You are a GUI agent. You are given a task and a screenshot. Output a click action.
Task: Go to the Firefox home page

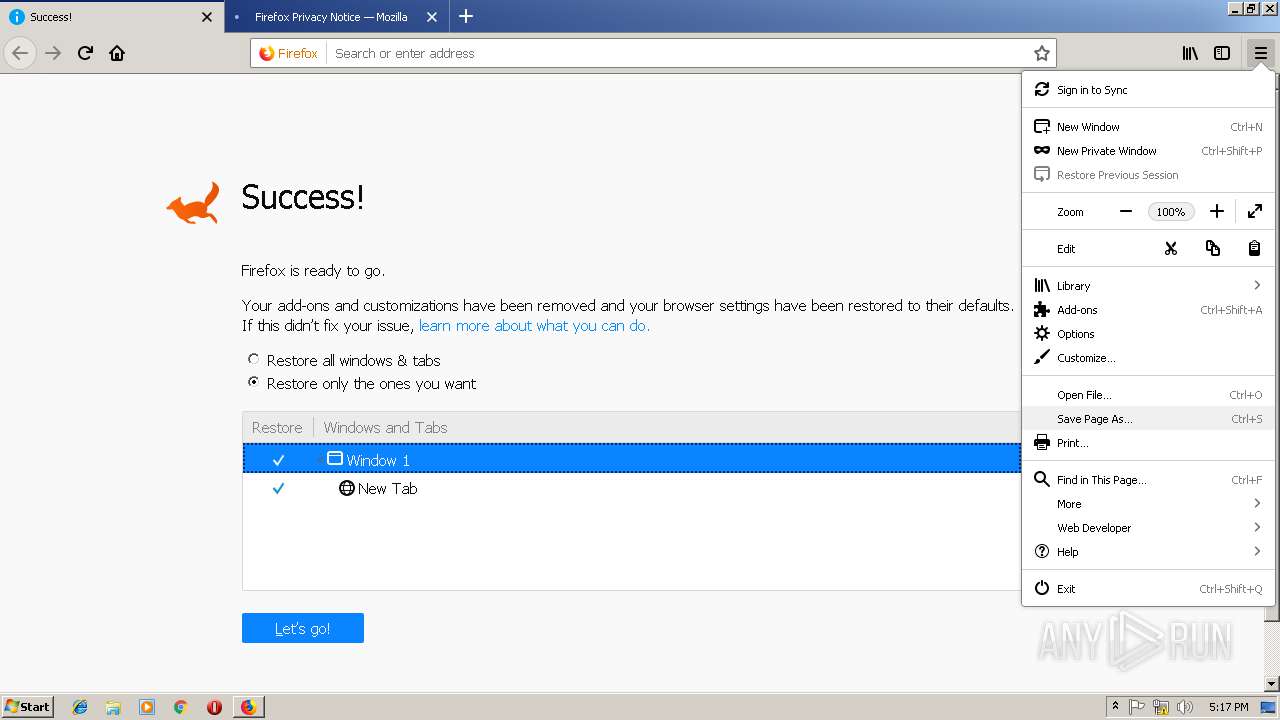(x=117, y=53)
